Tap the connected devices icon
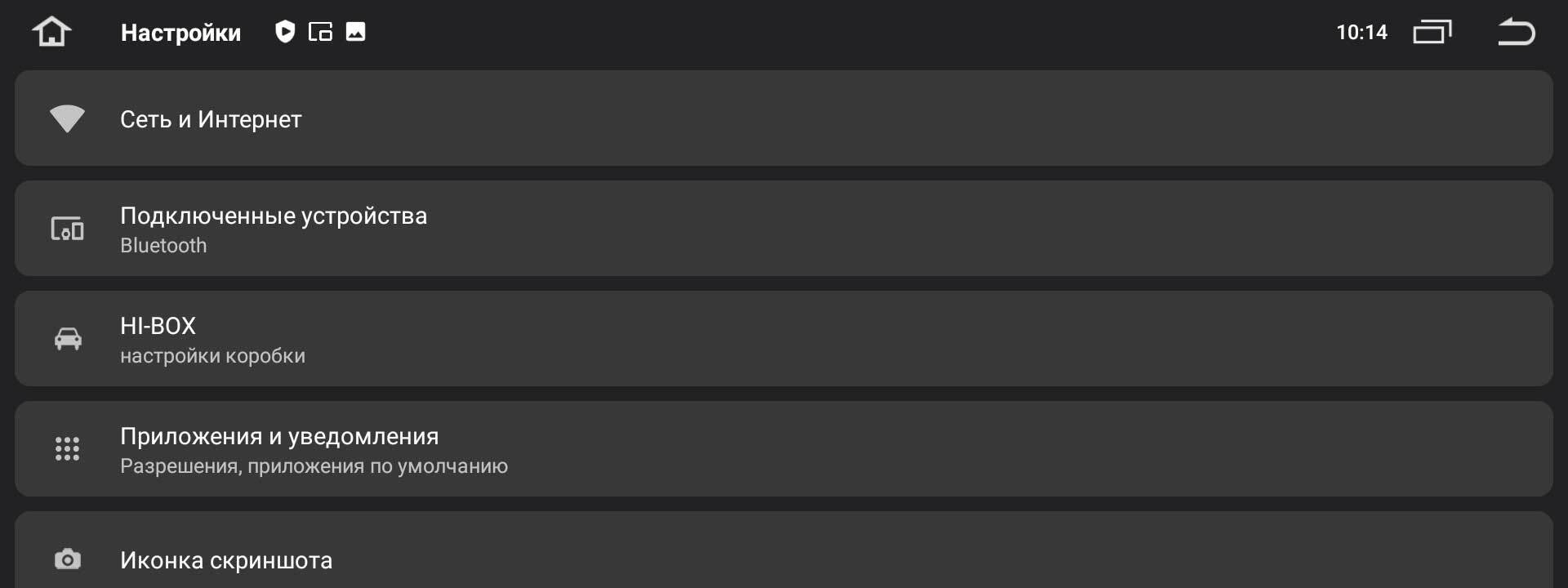 (x=67, y=229)
